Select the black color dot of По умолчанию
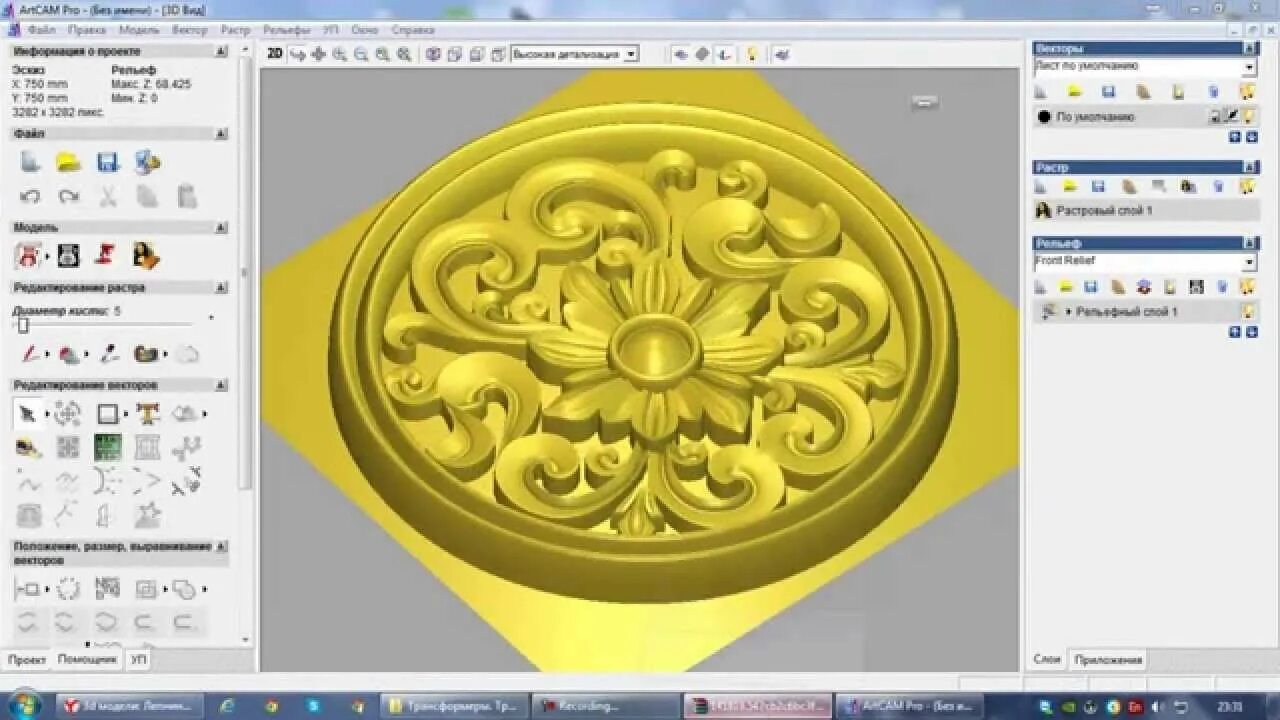Image resolution: width=1280 pixels, height=720 pixels. click(1044, 117)
